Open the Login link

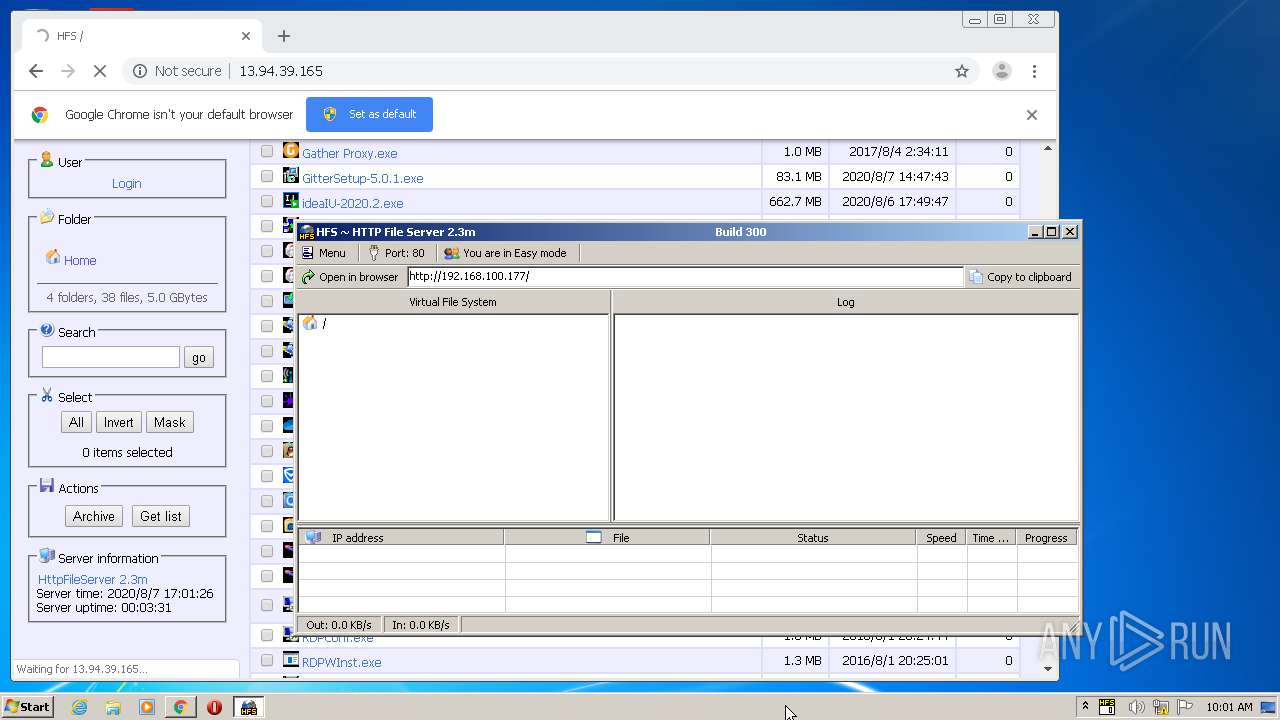pyautogui.click(x=126, y=183)
